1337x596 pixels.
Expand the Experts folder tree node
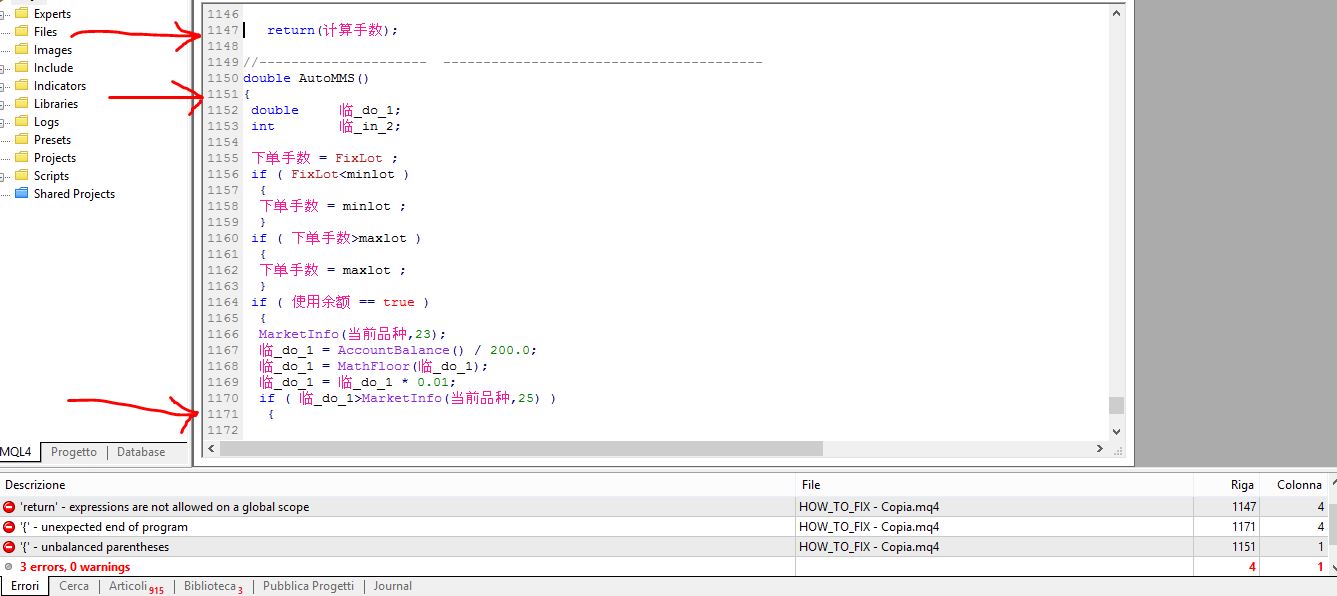click(x=3, y=14)
